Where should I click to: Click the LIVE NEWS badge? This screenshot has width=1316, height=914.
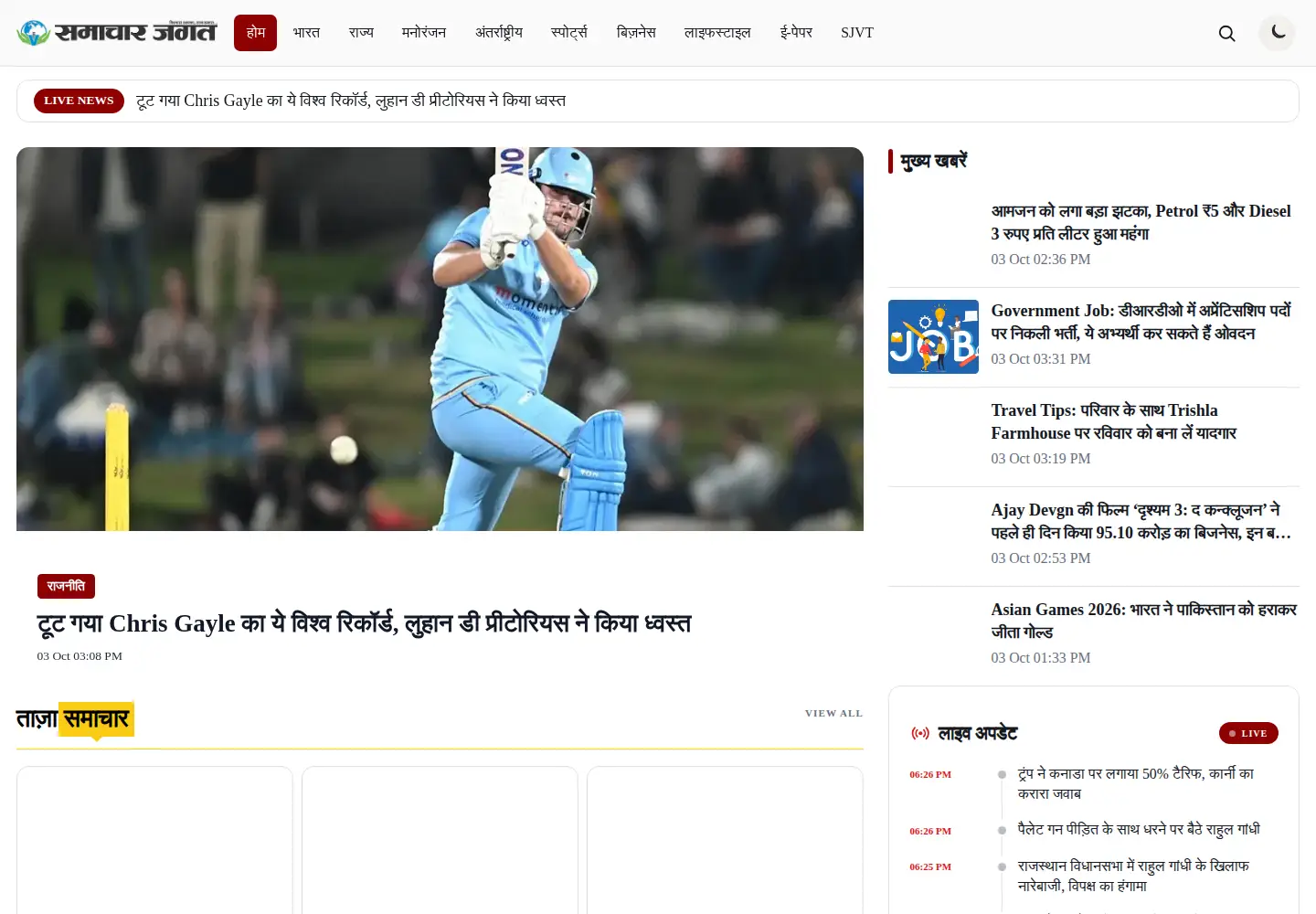coord(79,101)
